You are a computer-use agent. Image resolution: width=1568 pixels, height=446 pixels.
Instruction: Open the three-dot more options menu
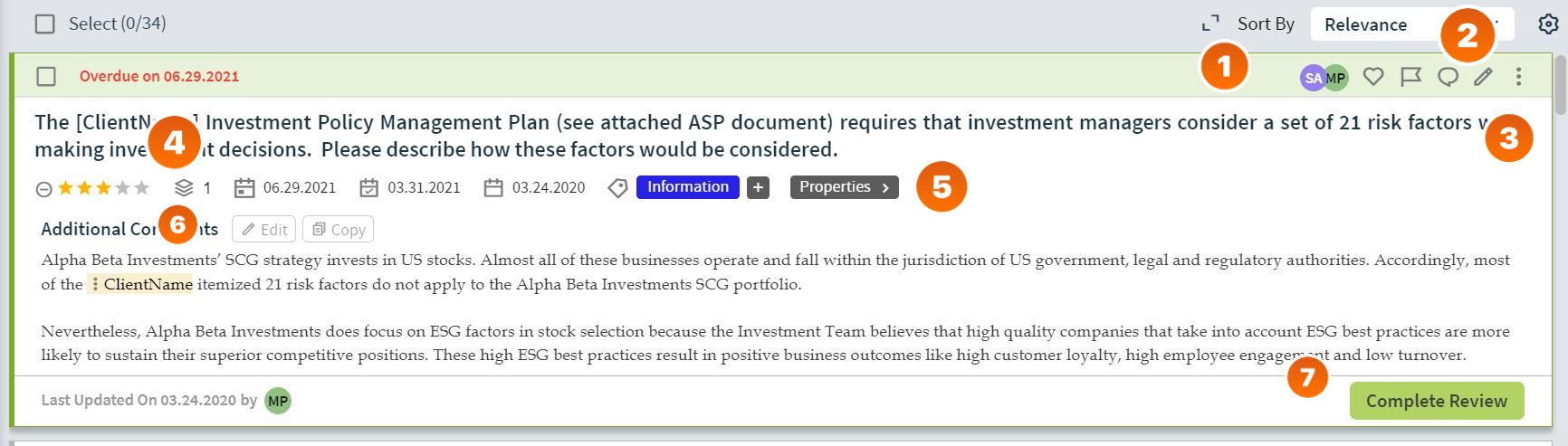click(1518, 77)
